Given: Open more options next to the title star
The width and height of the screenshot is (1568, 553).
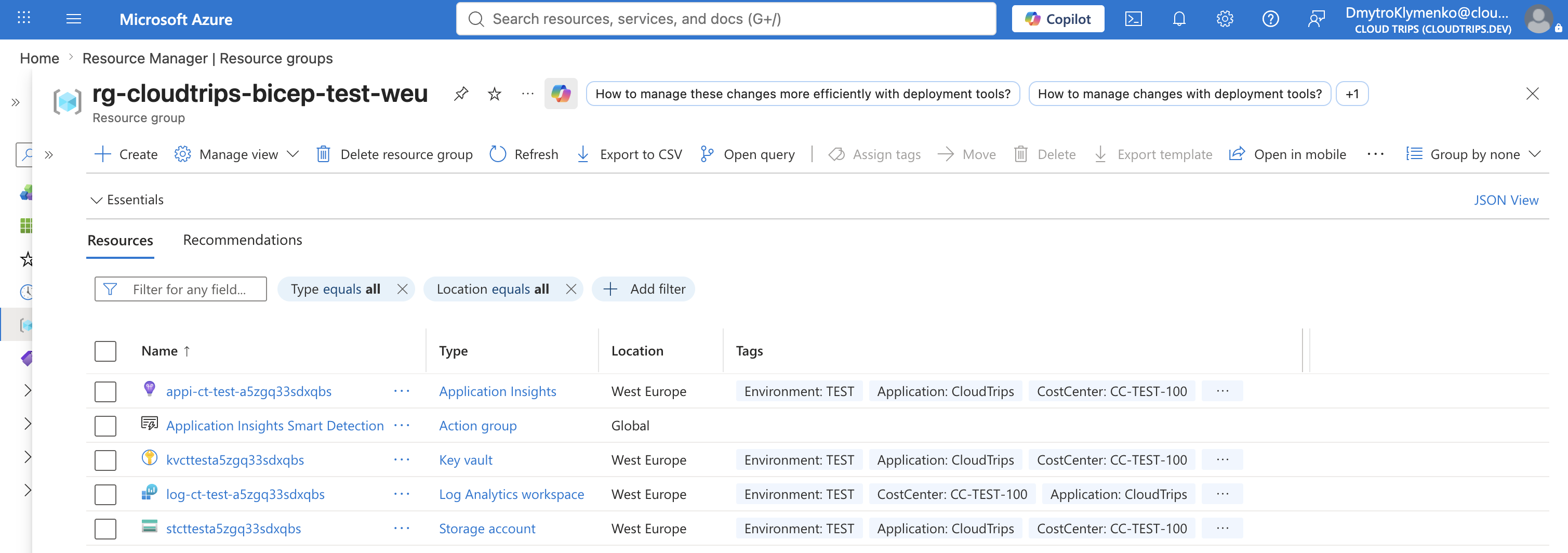Looking at the screenshot, I should [x=528, y=94].
